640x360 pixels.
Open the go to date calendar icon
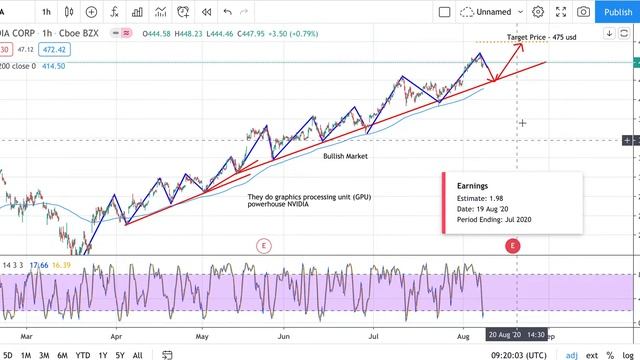(x=167, y=355)
